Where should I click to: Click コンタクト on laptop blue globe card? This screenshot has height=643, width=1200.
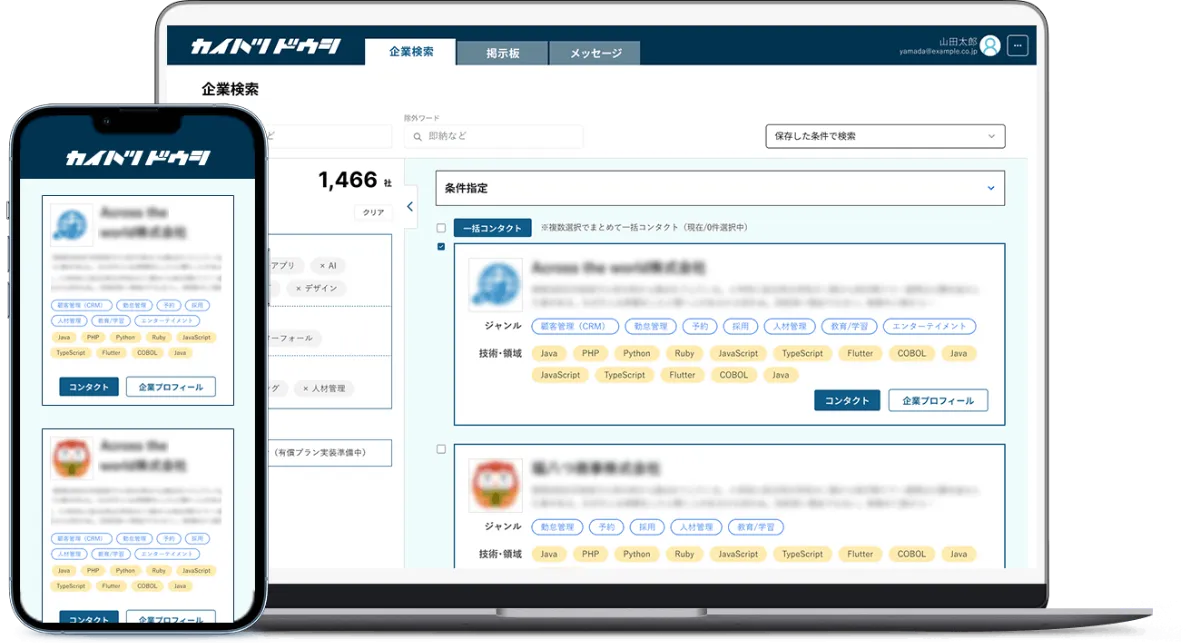pos(847,400)
